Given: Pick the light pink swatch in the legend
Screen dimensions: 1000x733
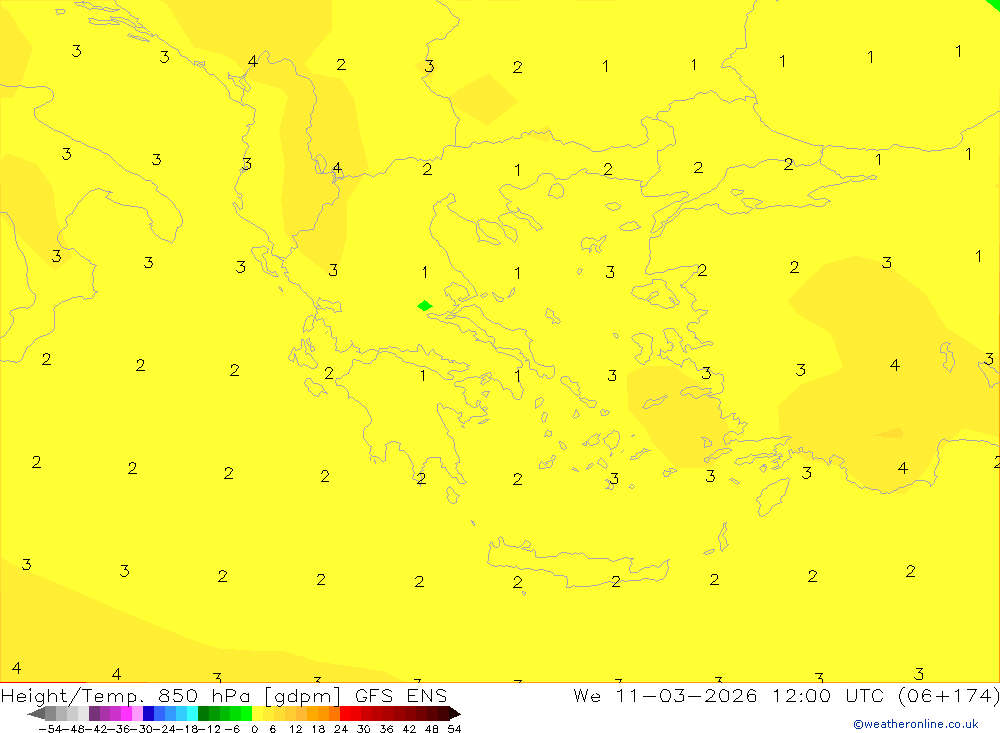Looking at the screenshot, I should click(x=137, y=713).
